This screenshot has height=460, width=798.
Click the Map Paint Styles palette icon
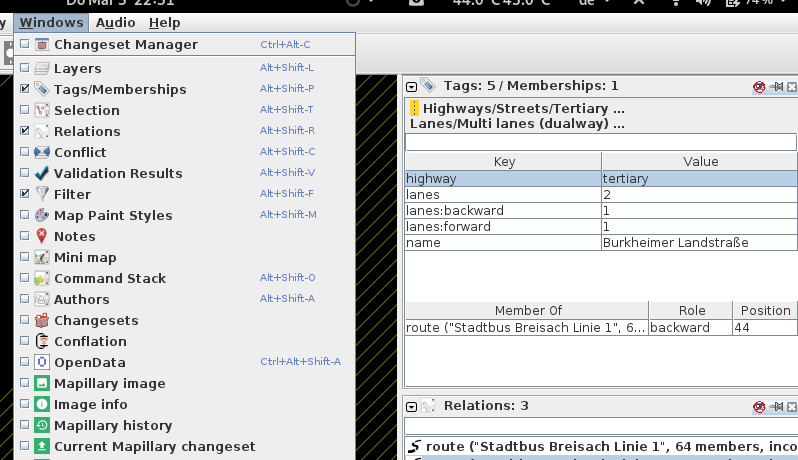tap(42, 215)
